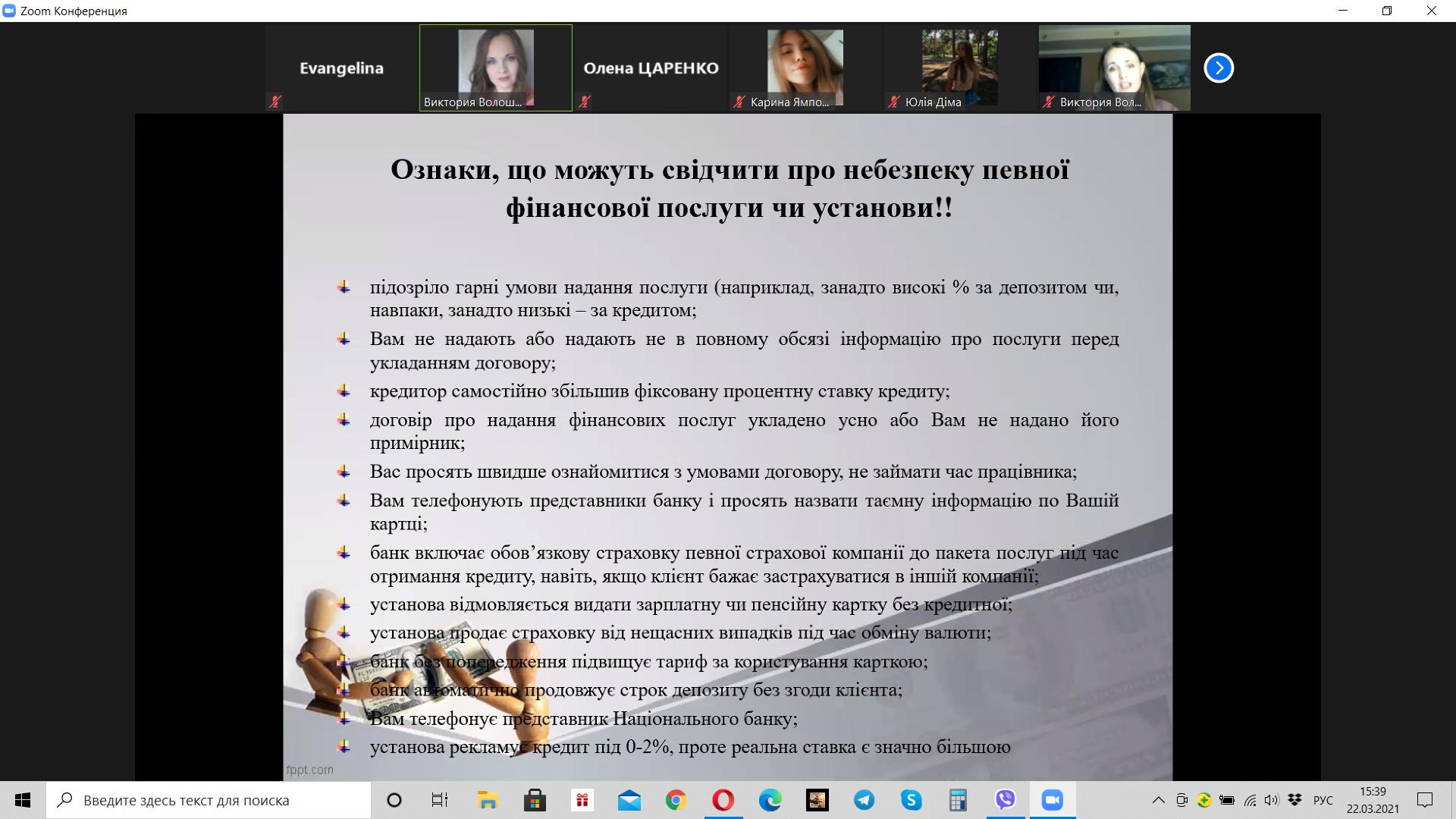Open Viber from the taskbar
1456x819 pixels.
click(x=1005, y=800)
